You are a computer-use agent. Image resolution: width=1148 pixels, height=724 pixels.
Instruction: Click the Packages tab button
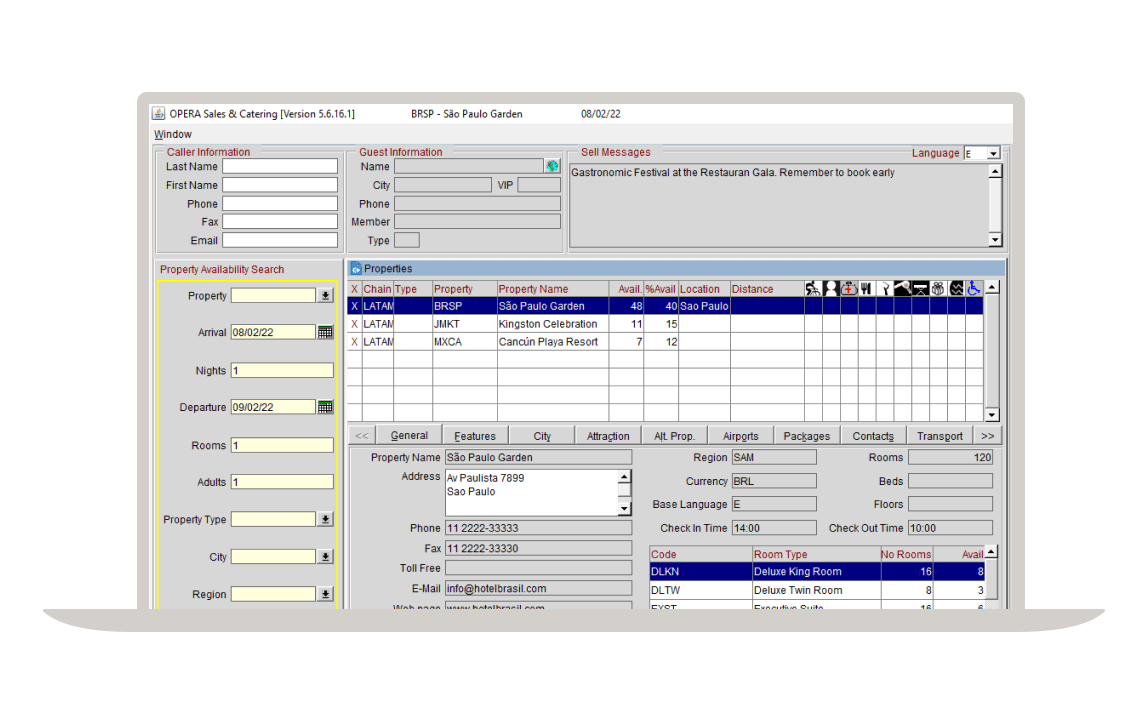(x=806, y=435)
